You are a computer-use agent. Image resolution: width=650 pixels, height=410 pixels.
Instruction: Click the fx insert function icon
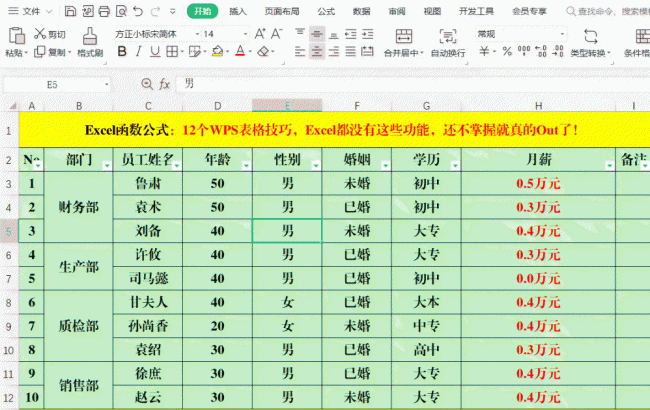pos(165,85)
